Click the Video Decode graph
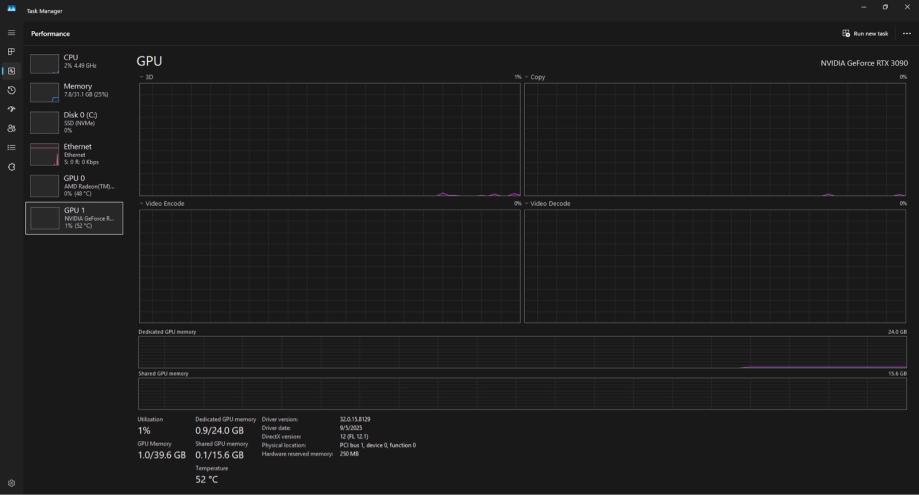 point(715,266)
